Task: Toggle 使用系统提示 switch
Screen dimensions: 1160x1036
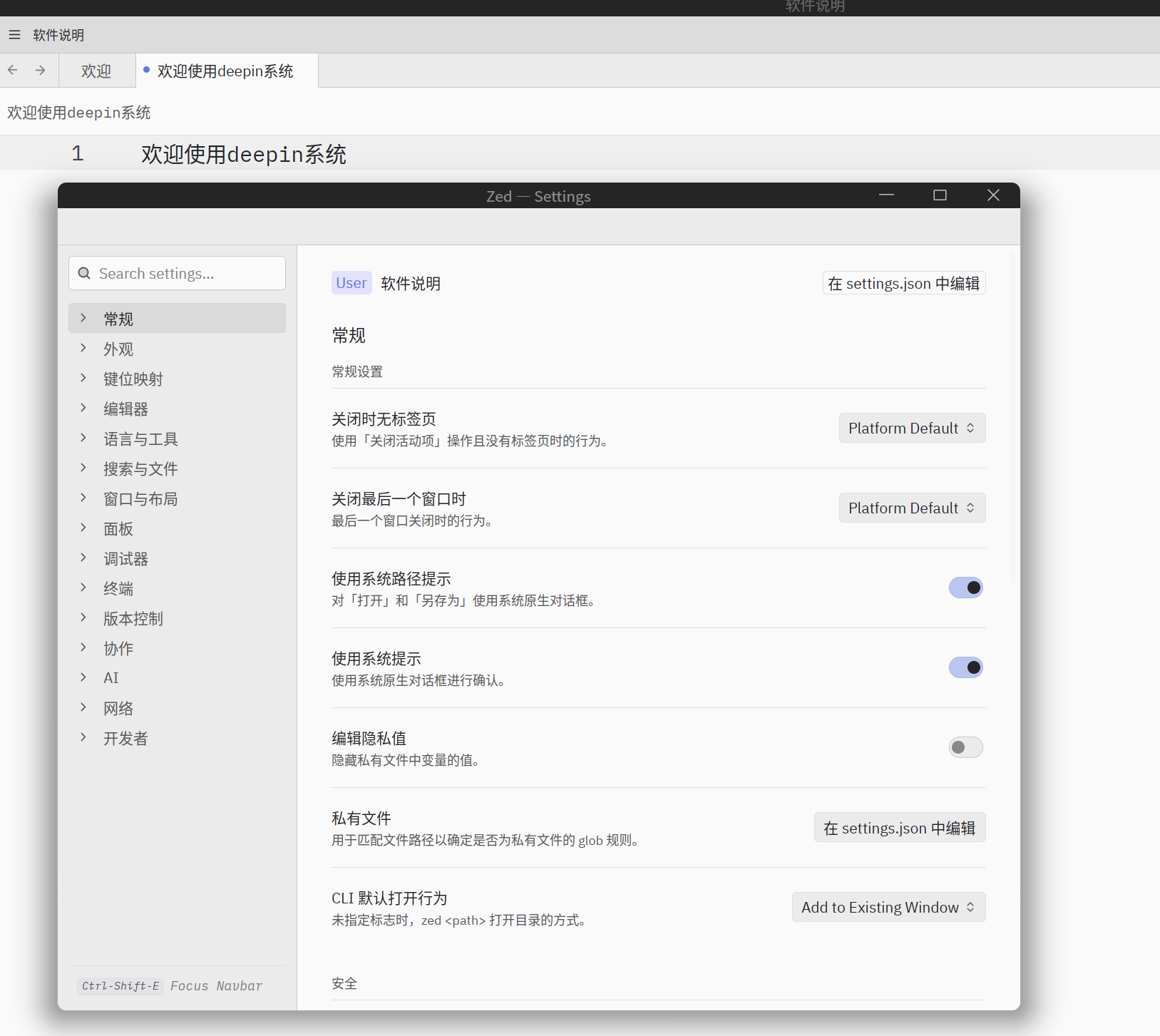Action: tap(965, 667)
